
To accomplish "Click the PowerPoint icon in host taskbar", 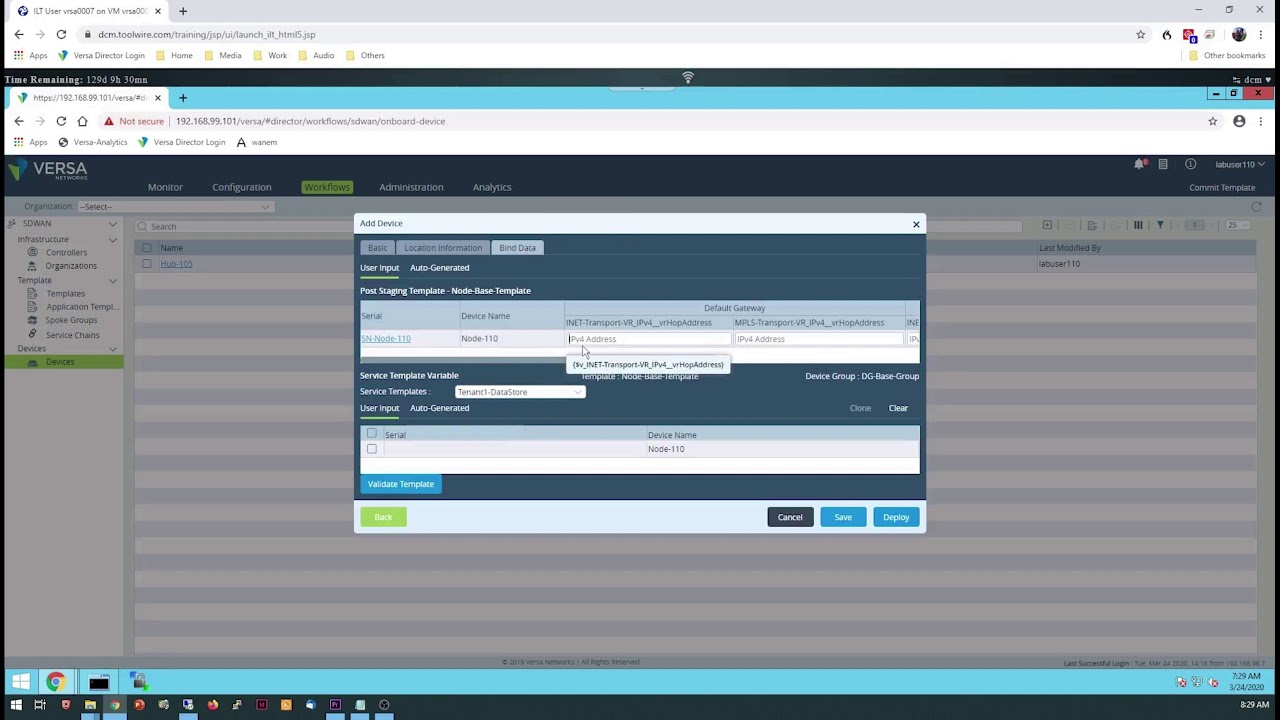I will point(139,705).
